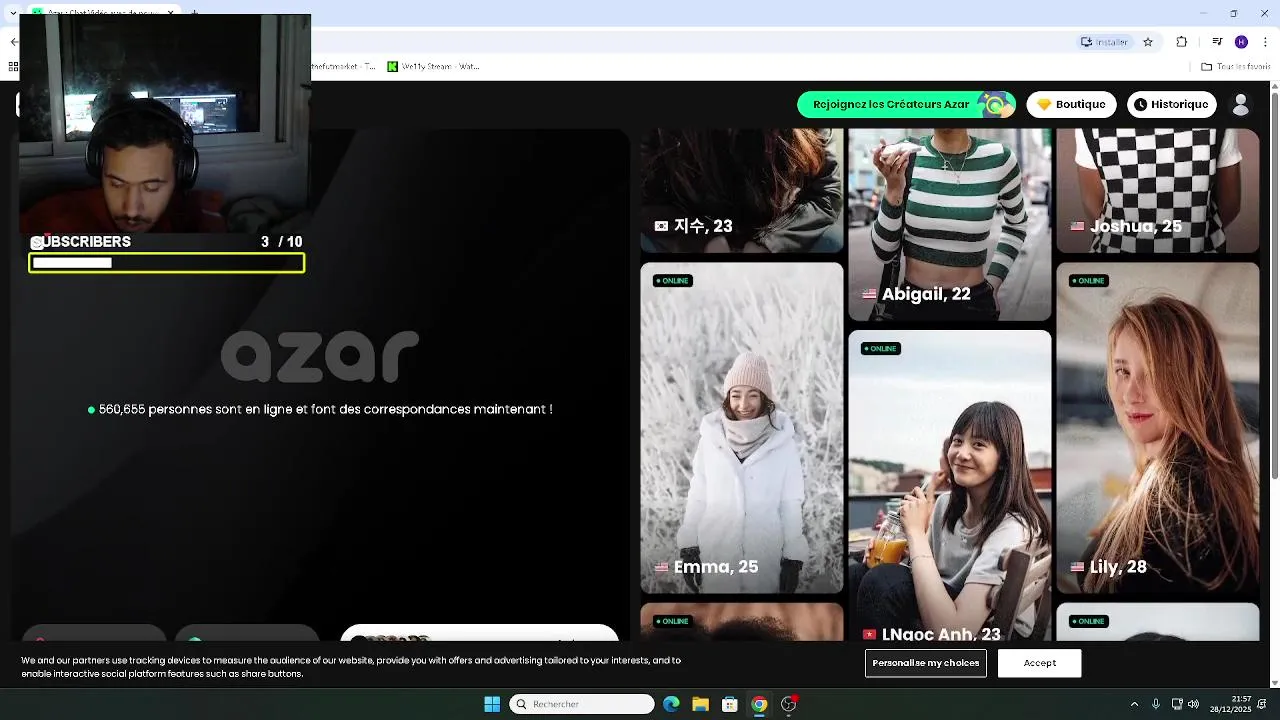
Task: Click Personalise my choices
Action: [x=925, y=663]
